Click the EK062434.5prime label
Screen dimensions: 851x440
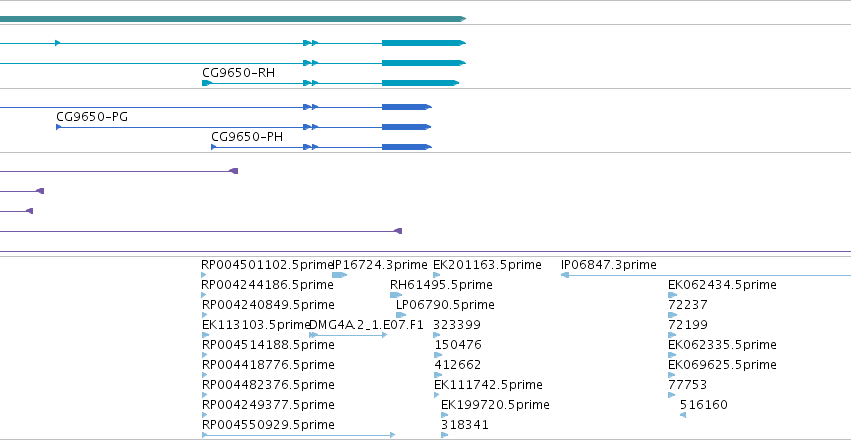point(722,285)
